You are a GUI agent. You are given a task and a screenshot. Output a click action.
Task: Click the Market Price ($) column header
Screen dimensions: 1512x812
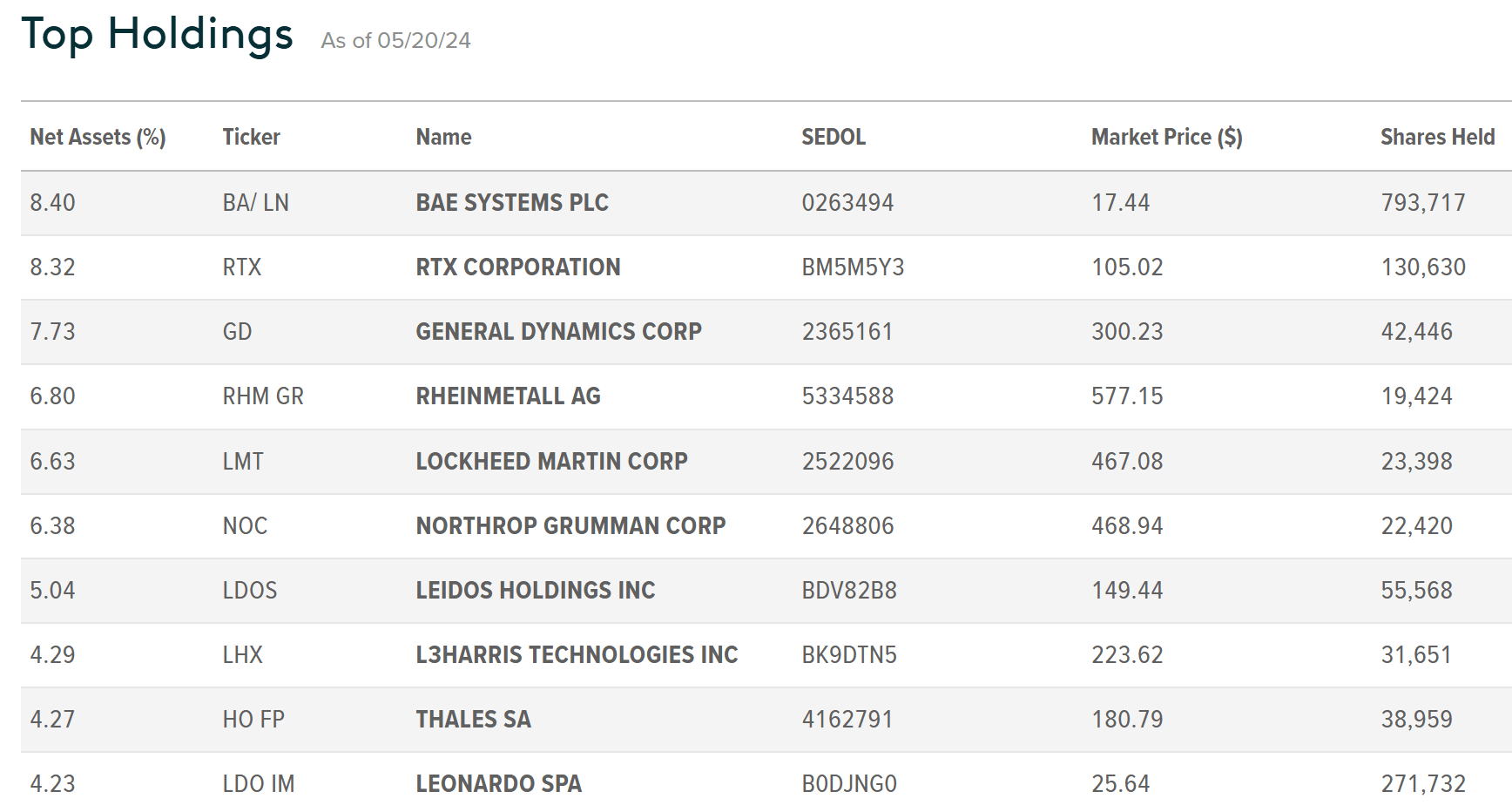pyautogui.click(x=1166, y=138)
